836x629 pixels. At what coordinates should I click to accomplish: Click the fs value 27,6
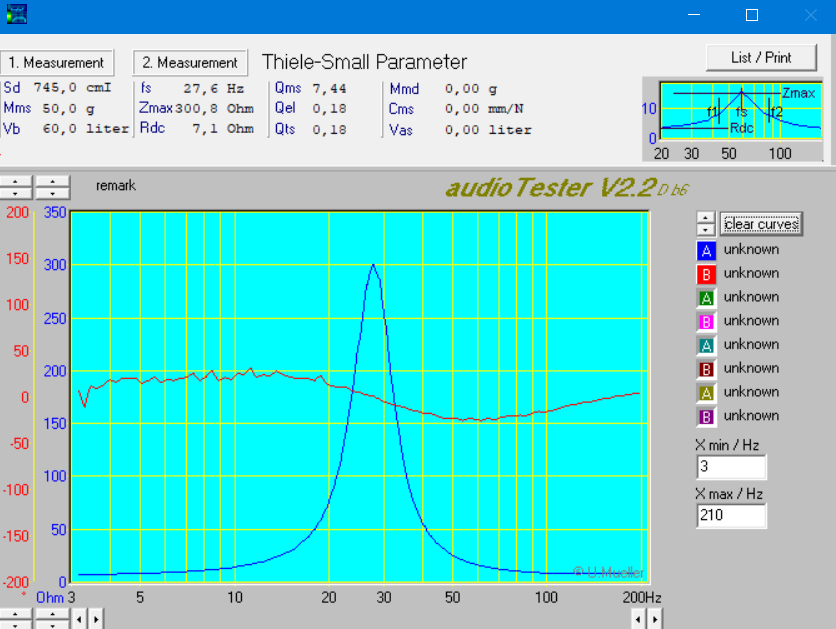pyautogui.click(x=200, y=88)
